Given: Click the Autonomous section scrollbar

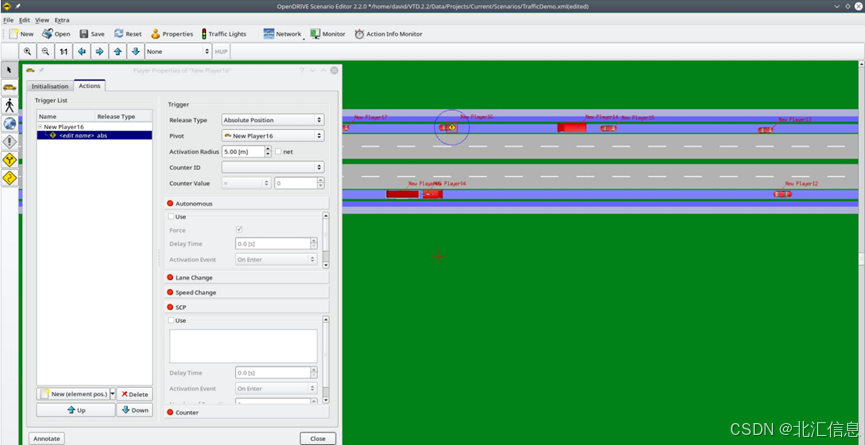Looking at the screenshot, I should (x=326, y=240).
